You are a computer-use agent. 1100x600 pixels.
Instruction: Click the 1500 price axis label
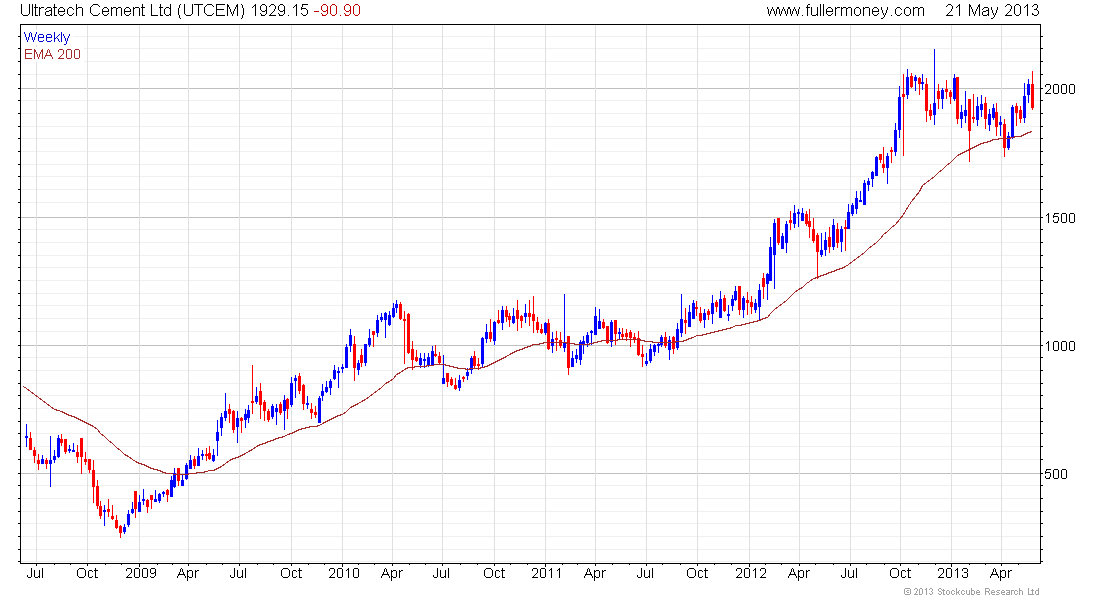[1060, 218]
